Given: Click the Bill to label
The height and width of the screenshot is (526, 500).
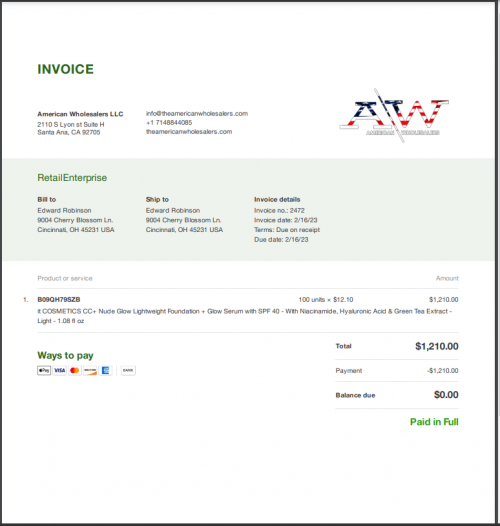Looking at the screenshot, I should click(x=47, y=199).
